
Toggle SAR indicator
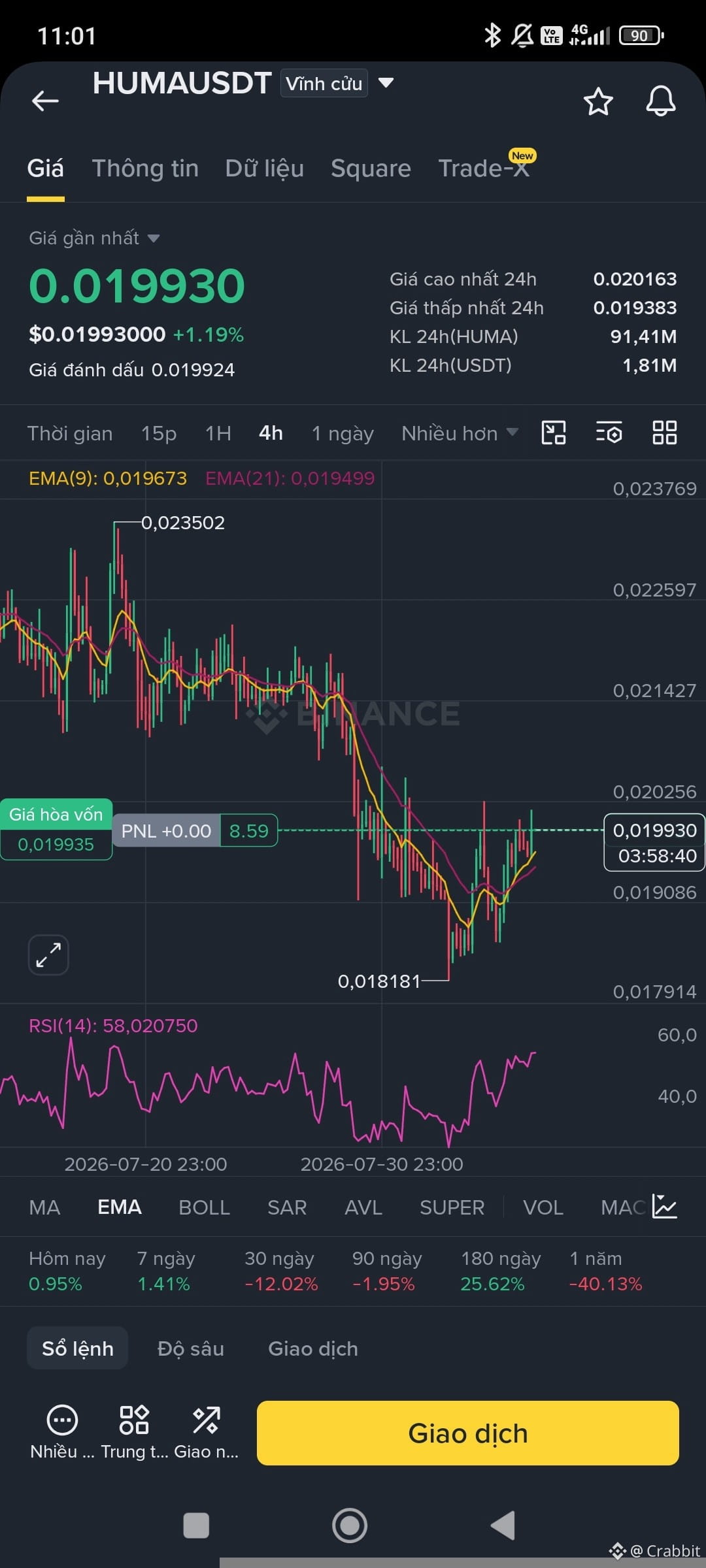pyautogui.click(x=287, y=1207)
